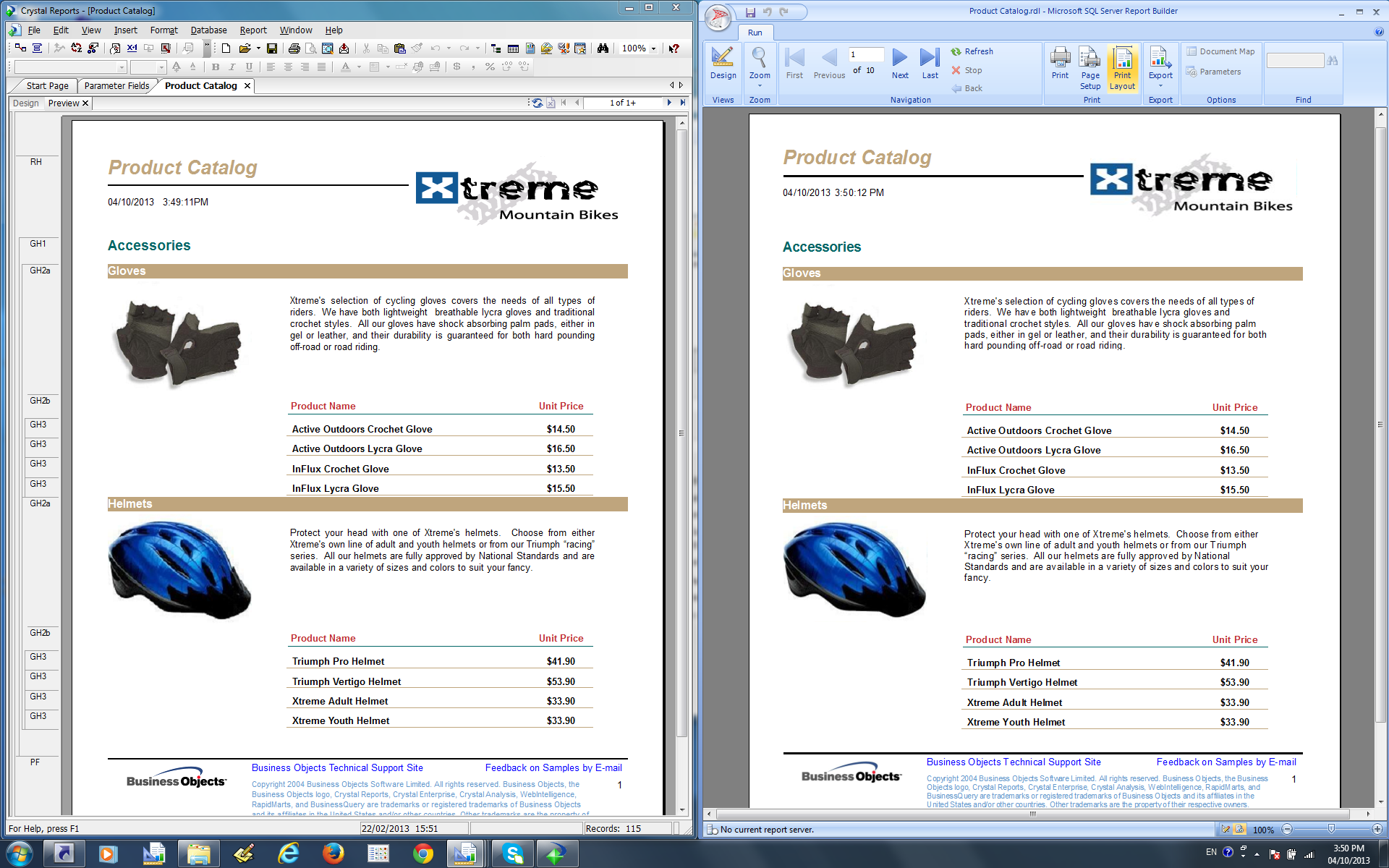Click the percent format icon

pyautogui.click(x=490, y=67)
